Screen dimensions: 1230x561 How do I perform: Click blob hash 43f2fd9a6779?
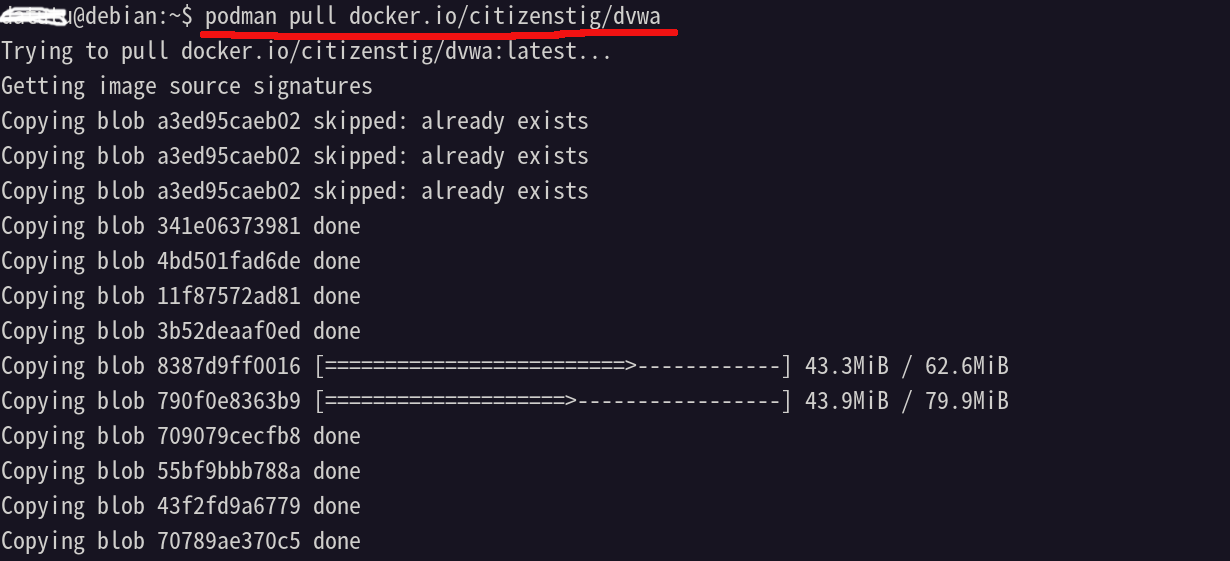click(229, 506)
